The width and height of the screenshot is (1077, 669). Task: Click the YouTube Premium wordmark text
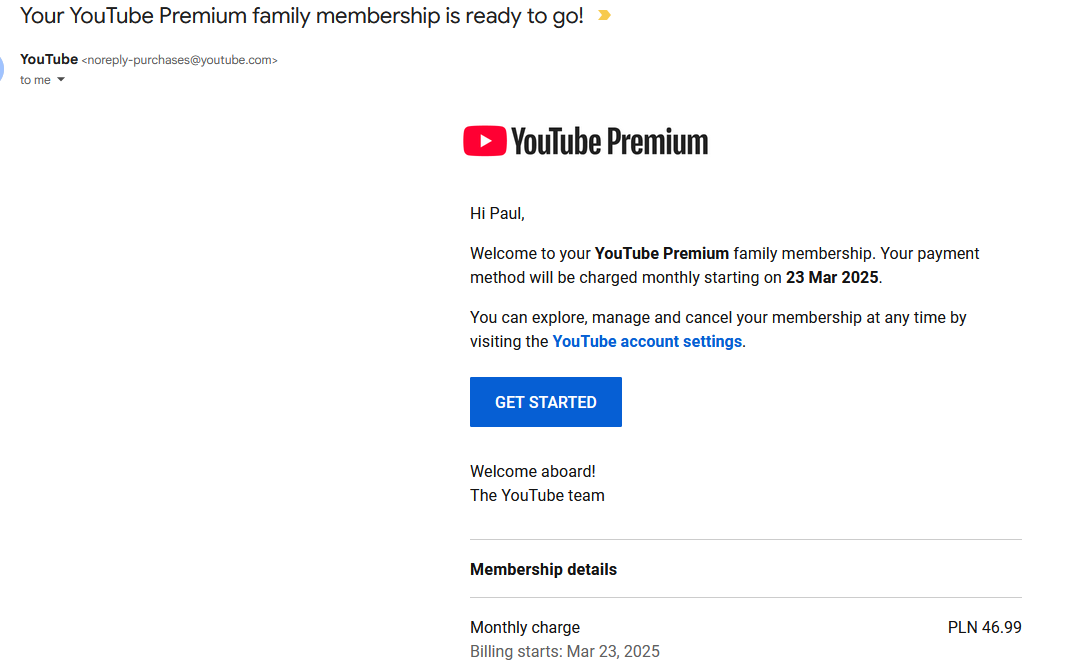coord(609,142)
